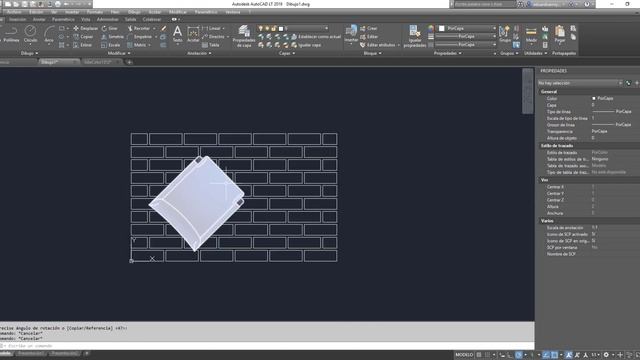This screenshot has width=640, height=360.
Task: Activate the Matriz (array) tool
Action: coord(137,45)
